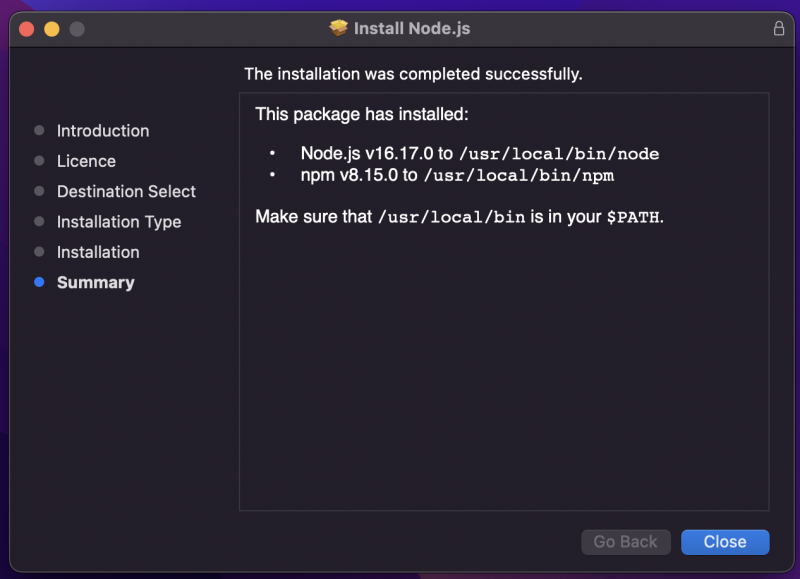Click the package box icon beside title
800x579 pixels.
(339, 28)
